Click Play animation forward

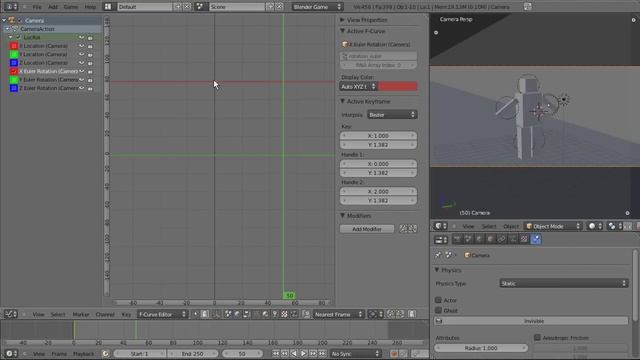pos(304,353)
